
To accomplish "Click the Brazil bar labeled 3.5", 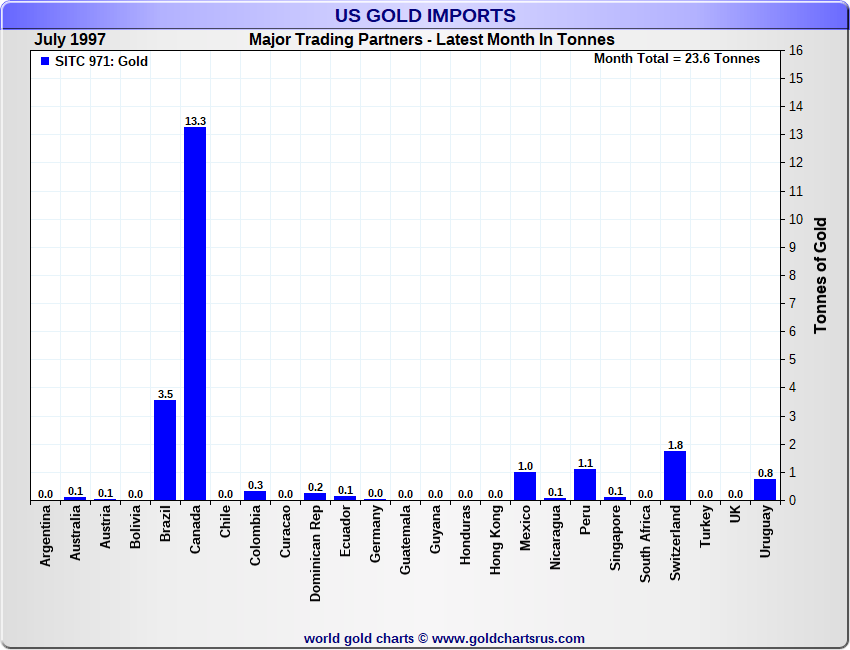I will click(165, 450).
